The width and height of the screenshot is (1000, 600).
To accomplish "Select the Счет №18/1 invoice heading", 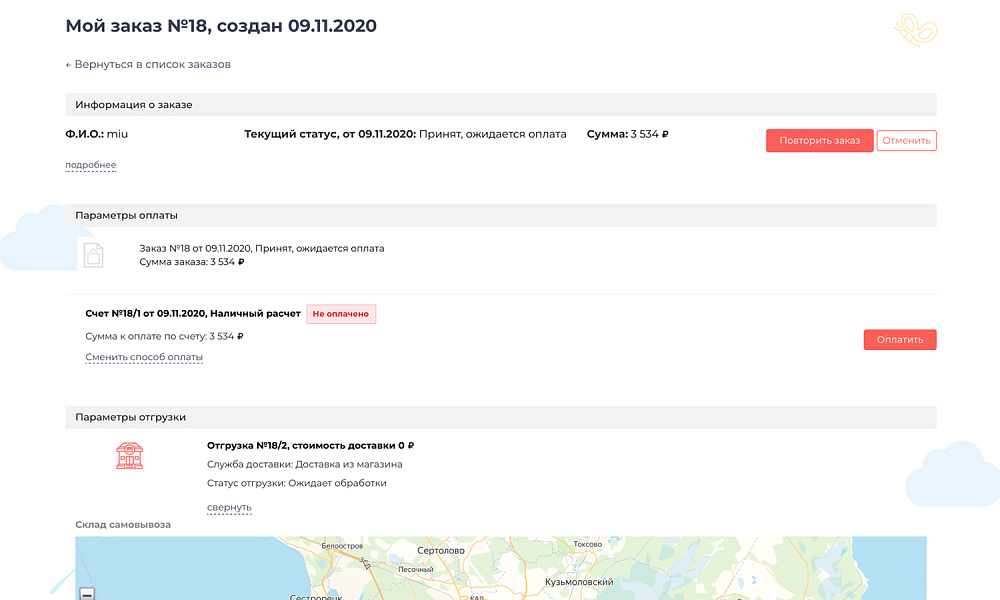I will click(192, 312).
